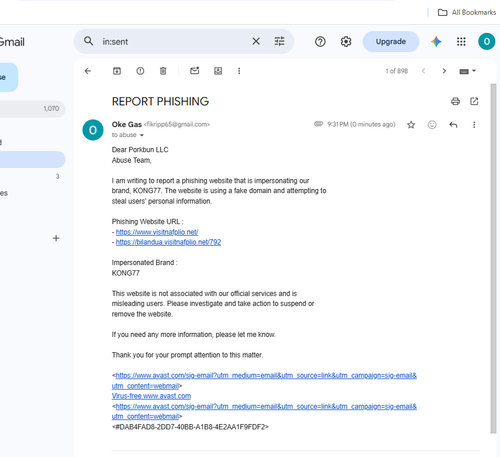Open the Google apps grid
The width and height of the screenshot is (500, 457).
pos(461,42)
